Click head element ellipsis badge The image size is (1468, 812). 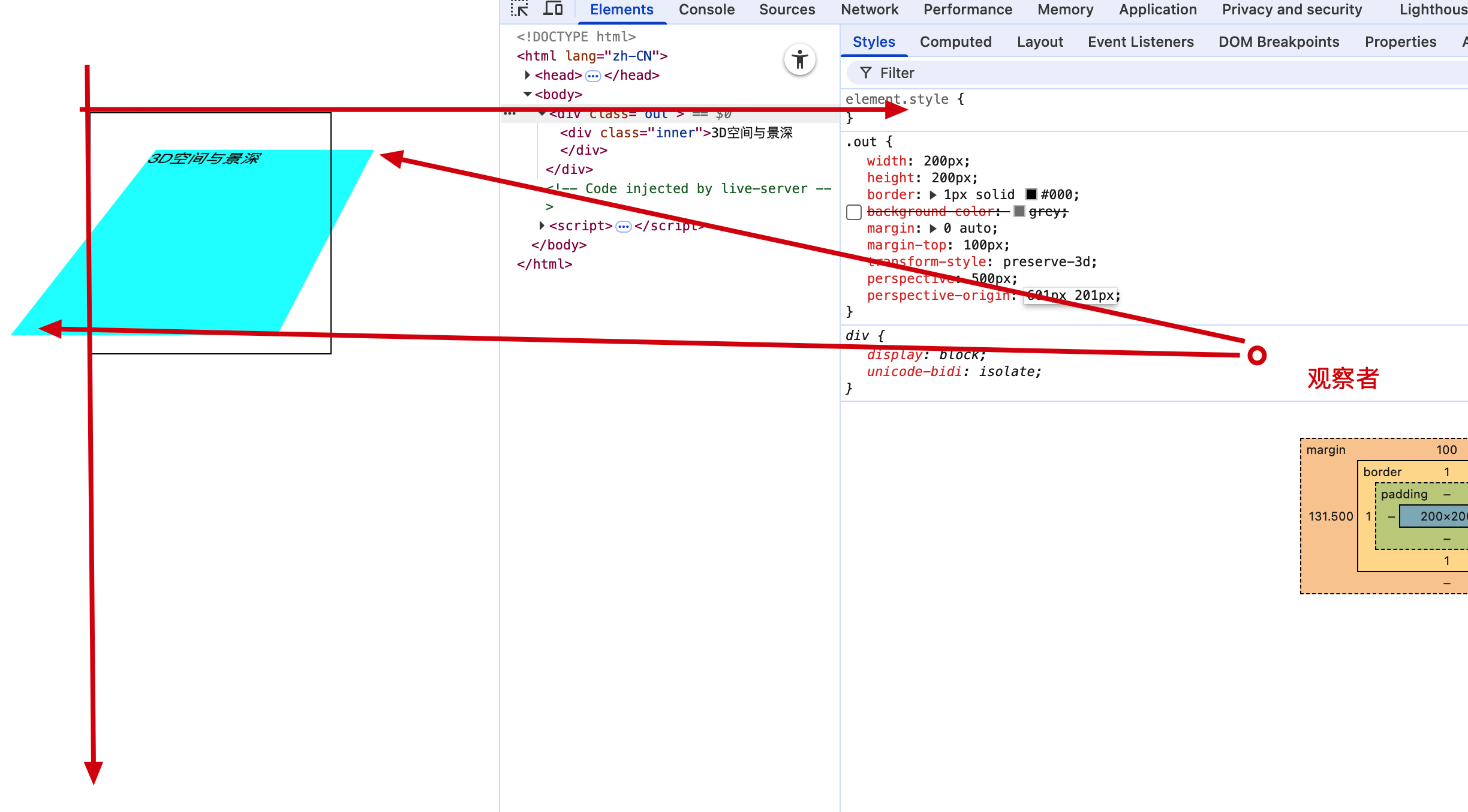tap(592, 76)
